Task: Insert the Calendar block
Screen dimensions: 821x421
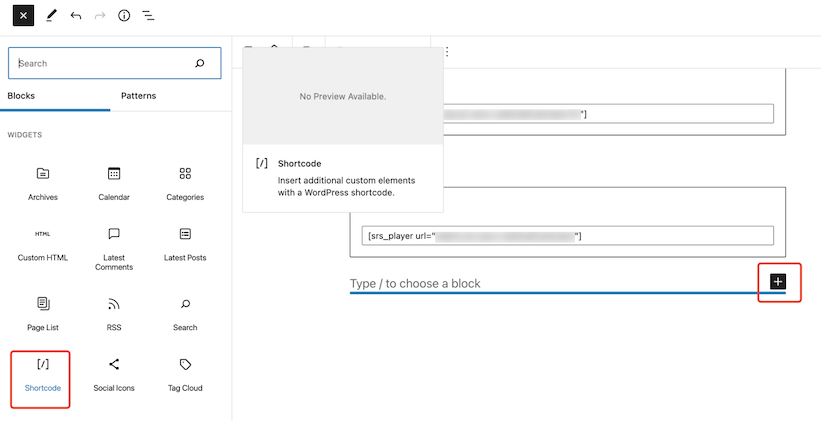Action: (114, 183)
